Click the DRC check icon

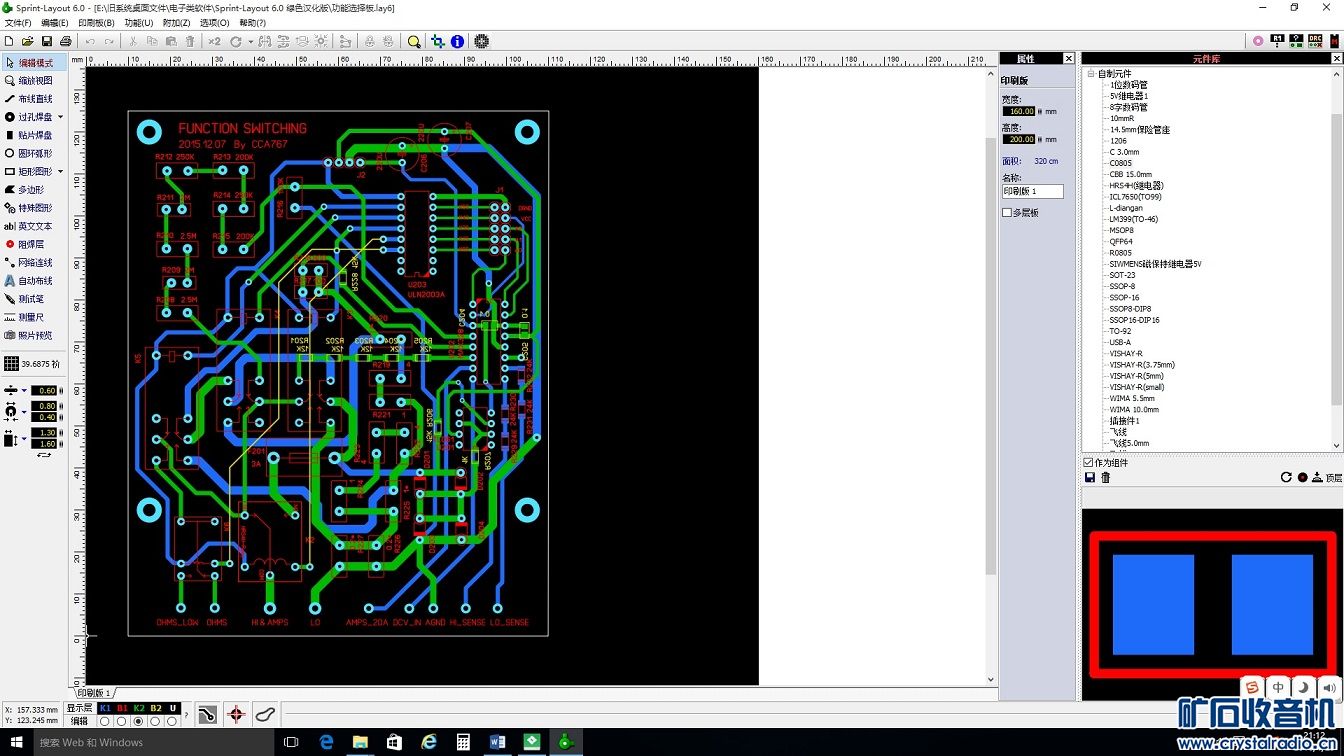pyautogui.click(x=1315, y=41)
